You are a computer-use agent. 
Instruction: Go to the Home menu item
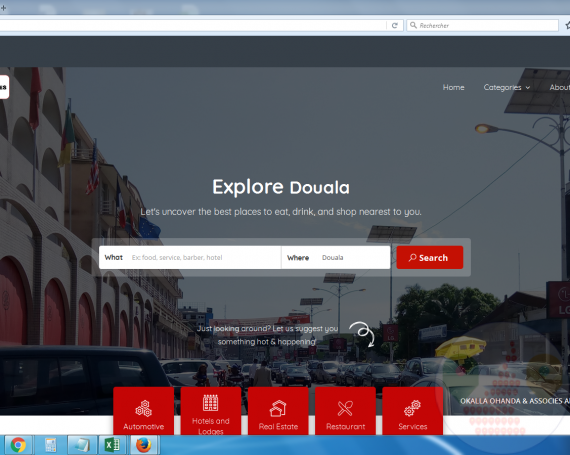pyautogui.click(x=453, y=87)
